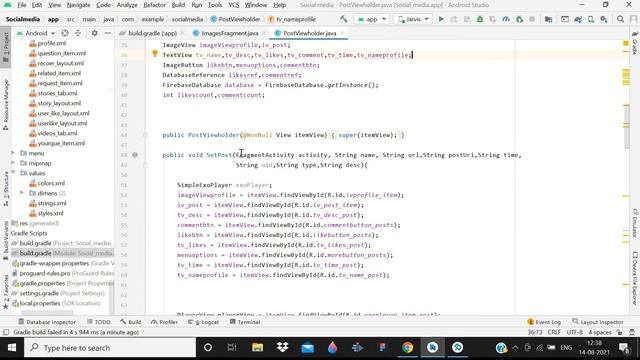Click the yellow lightbulb intention icon
The image size is (640, 360).
point(155,53)
